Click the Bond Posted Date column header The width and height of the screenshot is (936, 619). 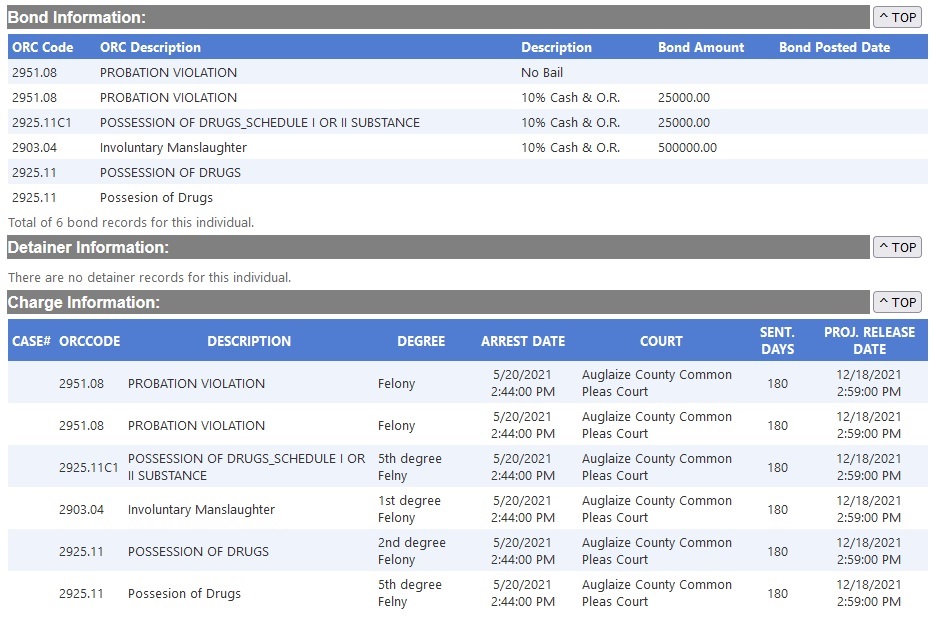click(x=834, y=47)
